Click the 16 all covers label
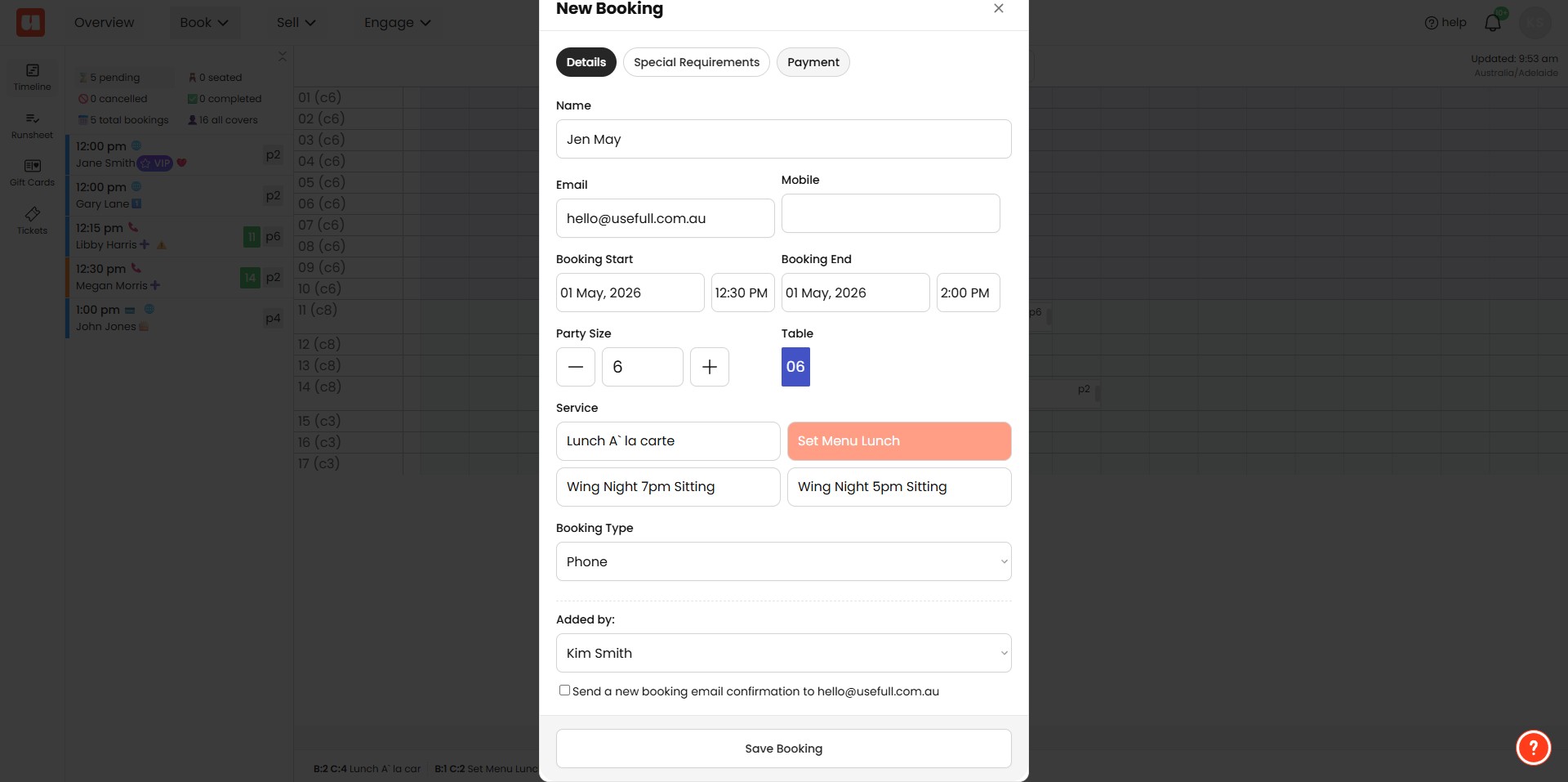Screen dimensions: 1568x782 tap(222, 120)
